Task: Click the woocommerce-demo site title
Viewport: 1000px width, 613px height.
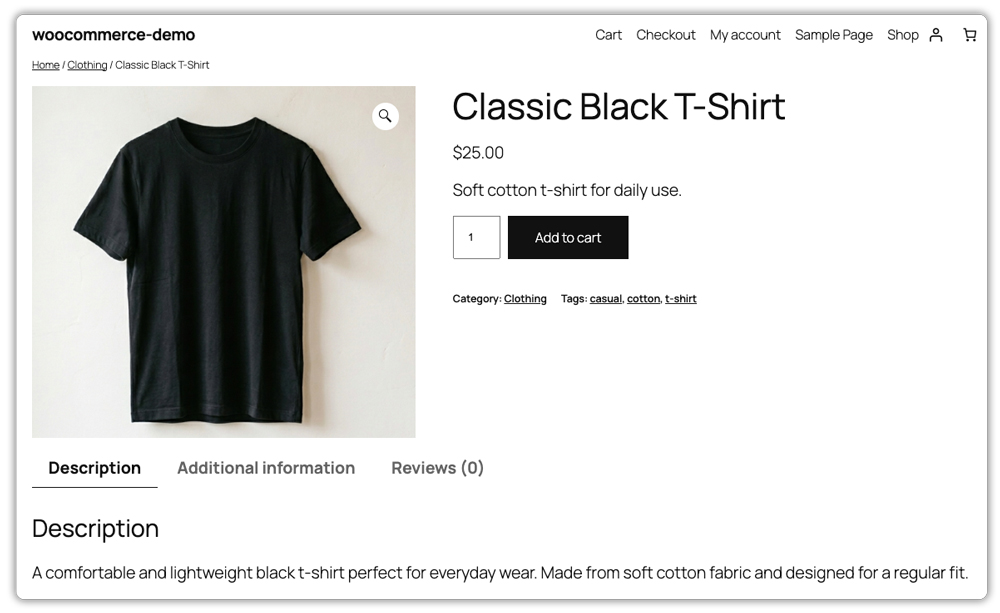Action: pos(113,35)
